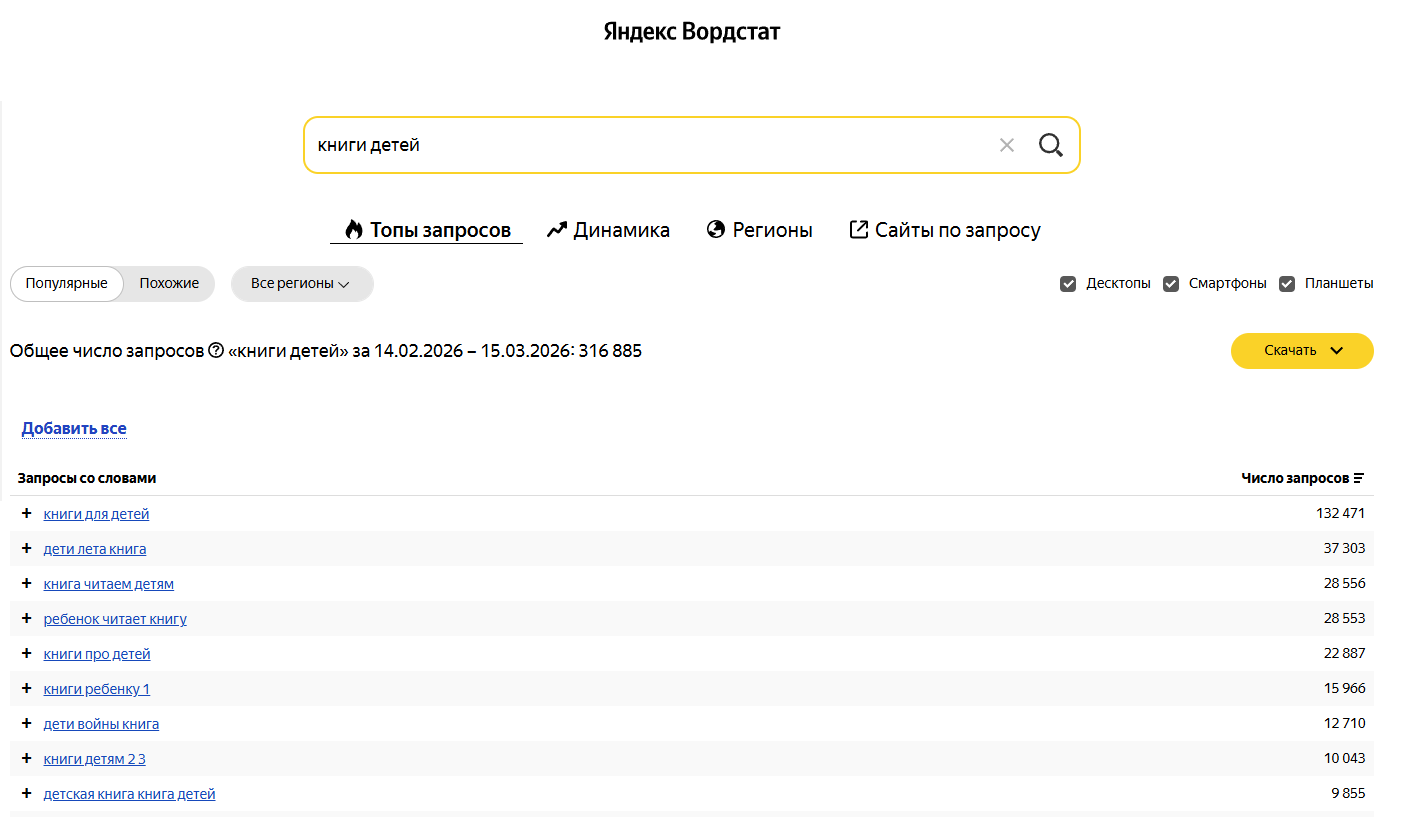Viewport: 1405px width, 817px height.
Task: Open the Сайты по запросу tab
Action: coord(945,230)
